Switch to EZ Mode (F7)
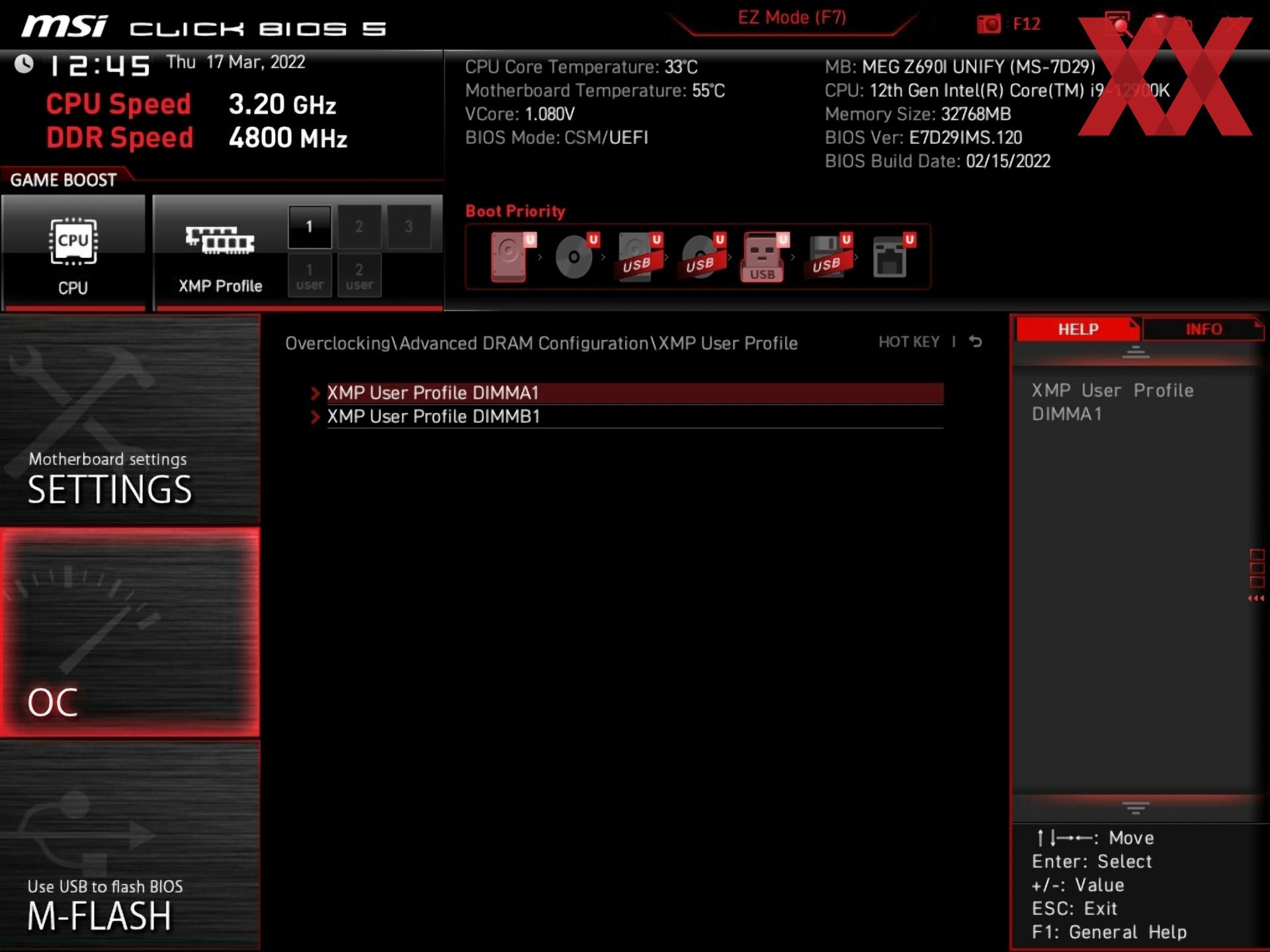Viewport: 1270px width, 952px height. tap(792, 18)
